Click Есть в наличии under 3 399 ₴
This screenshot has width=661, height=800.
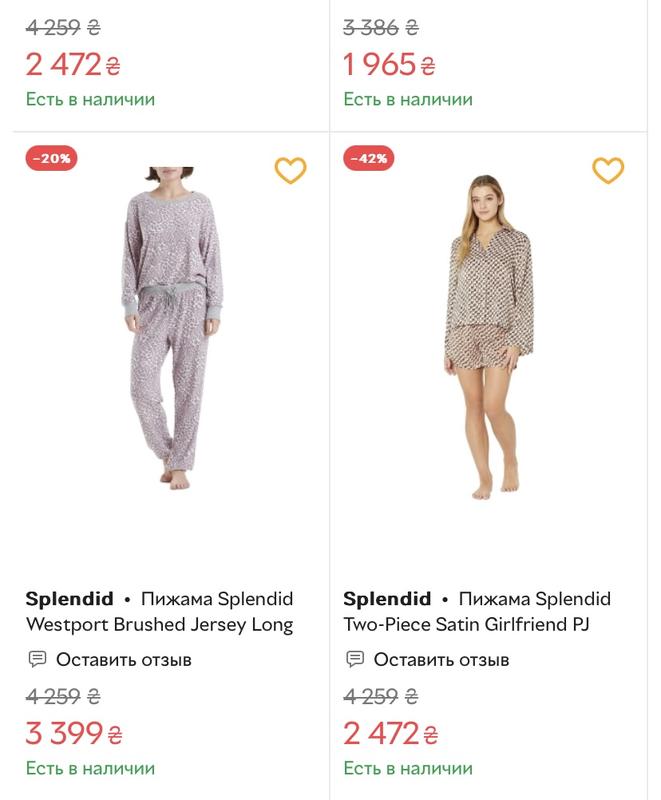[x=90, y=768]
